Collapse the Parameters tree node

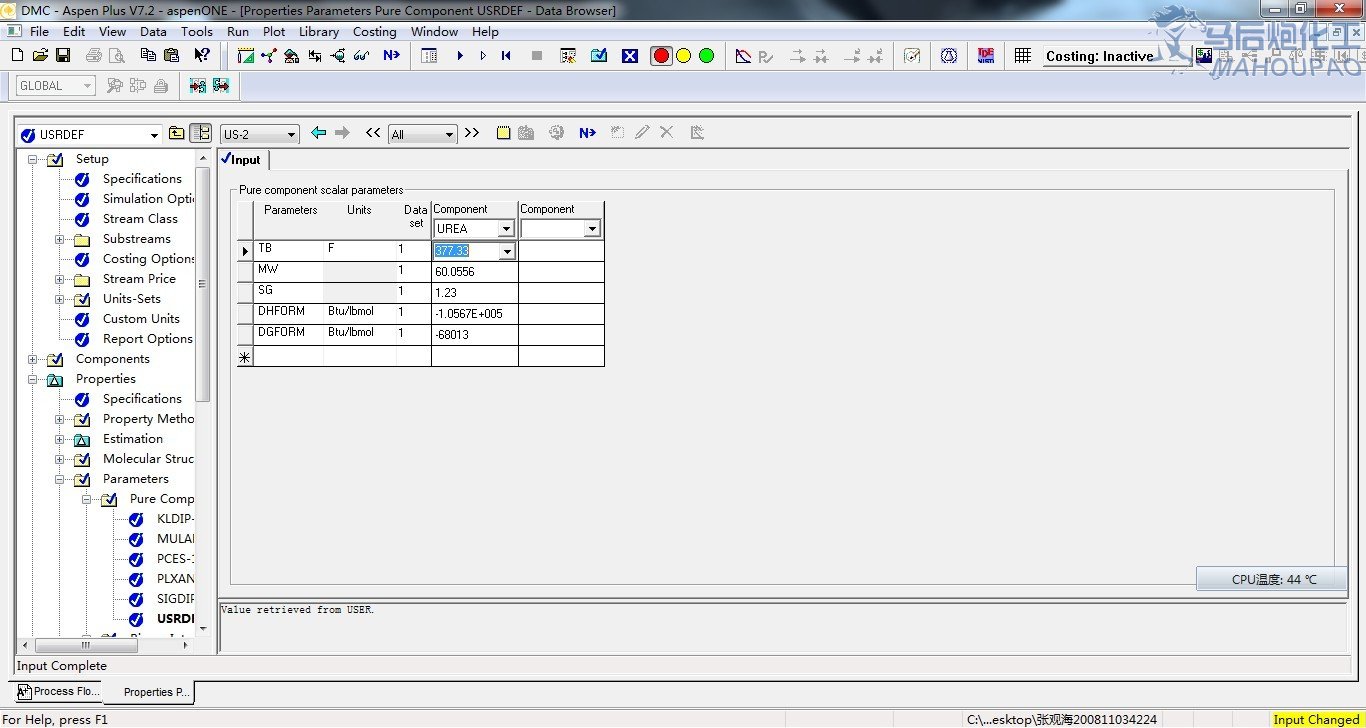[x=60, y=479]
